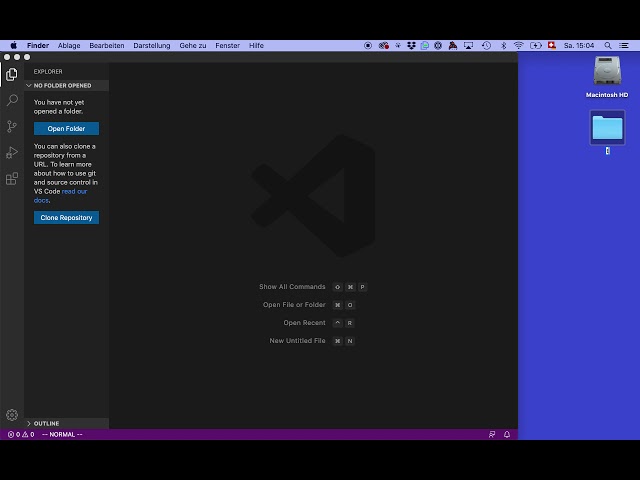Open Notification Center list icon
Image resolution: width=640 pixels, height=480 pixels.
pos(624,45)
